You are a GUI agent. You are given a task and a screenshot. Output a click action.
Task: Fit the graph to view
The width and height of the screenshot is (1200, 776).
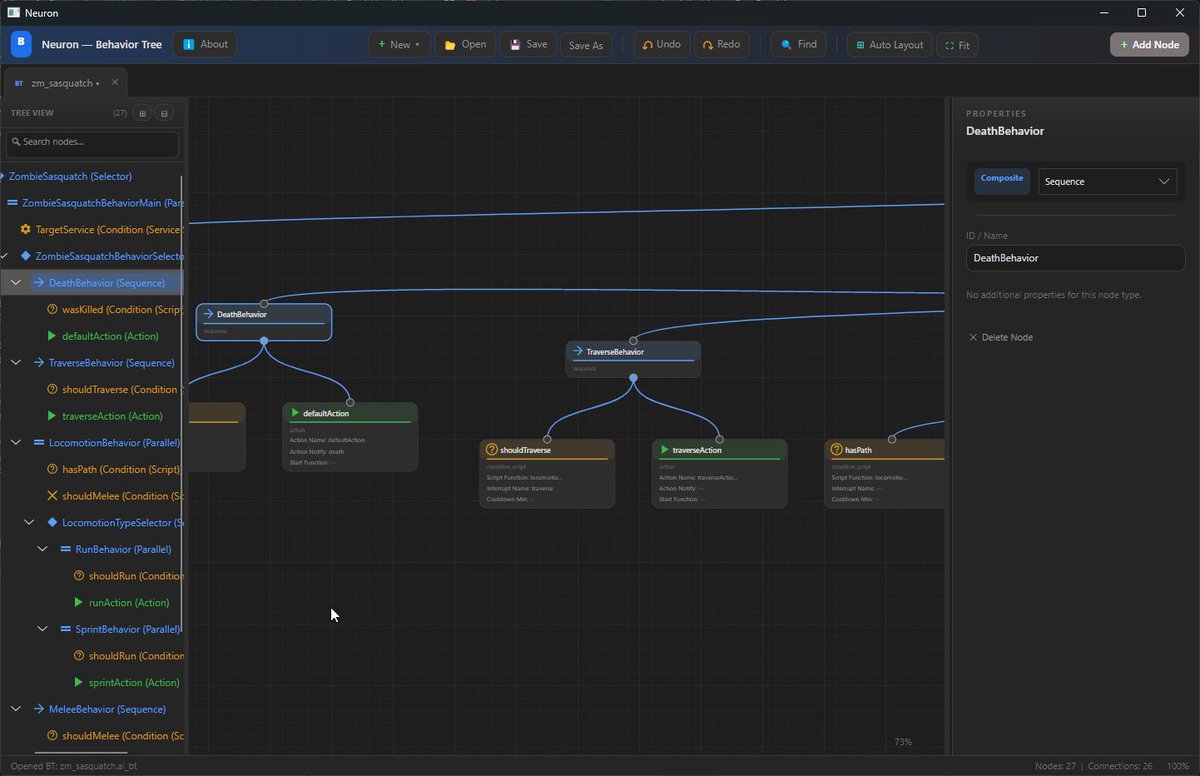957,45
